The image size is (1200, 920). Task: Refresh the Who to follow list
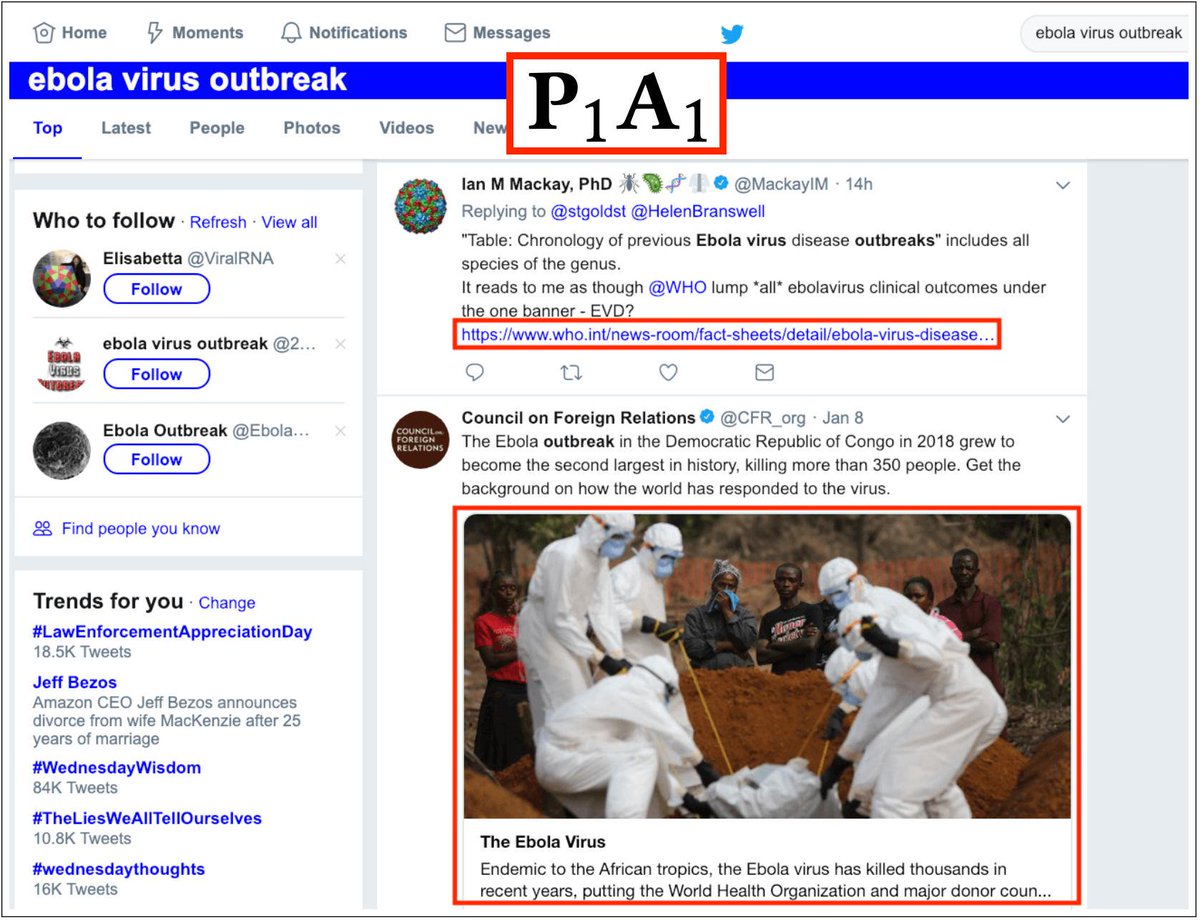[218, 222]
